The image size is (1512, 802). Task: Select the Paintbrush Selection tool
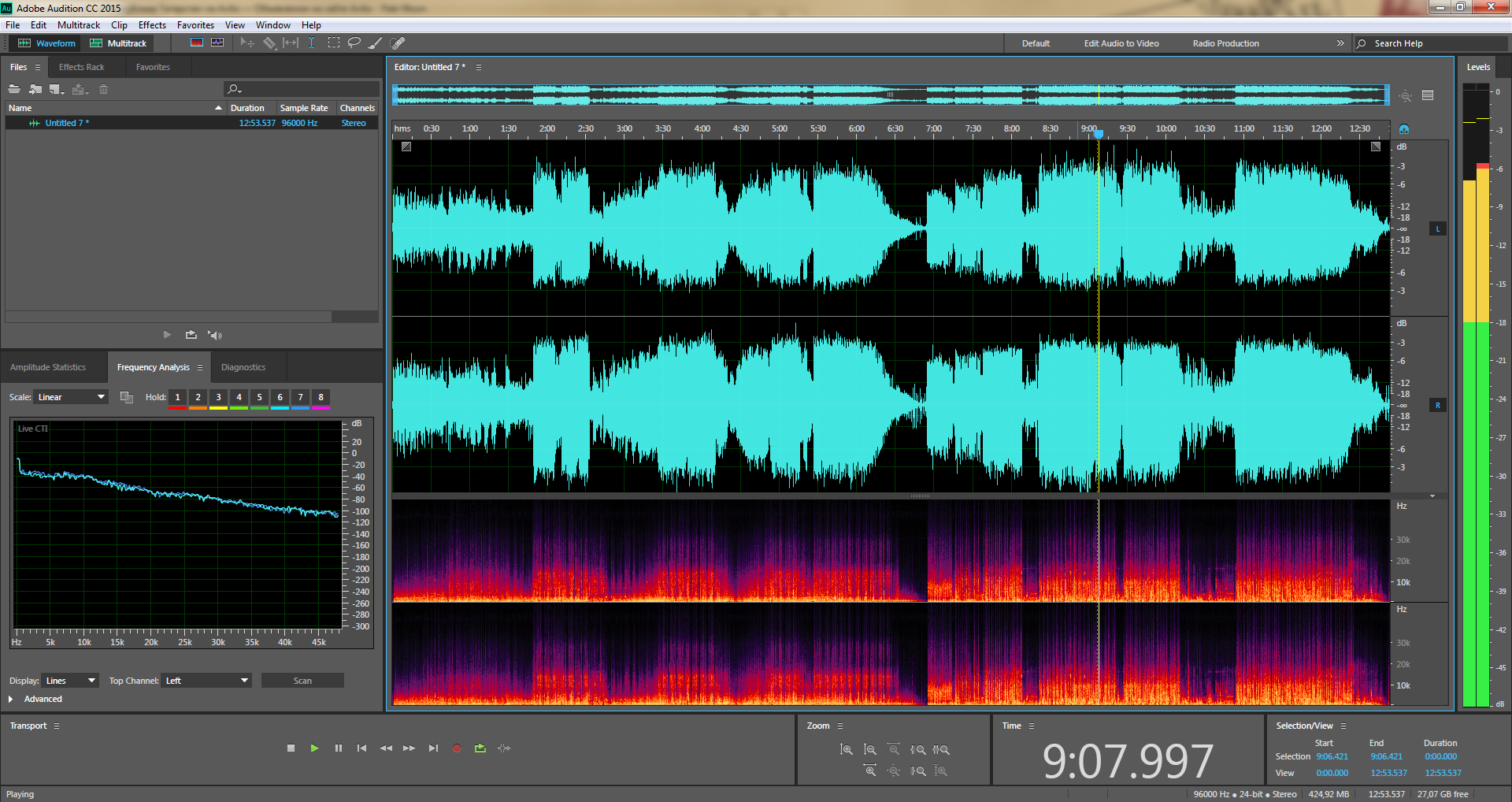(x=376, y=43)
